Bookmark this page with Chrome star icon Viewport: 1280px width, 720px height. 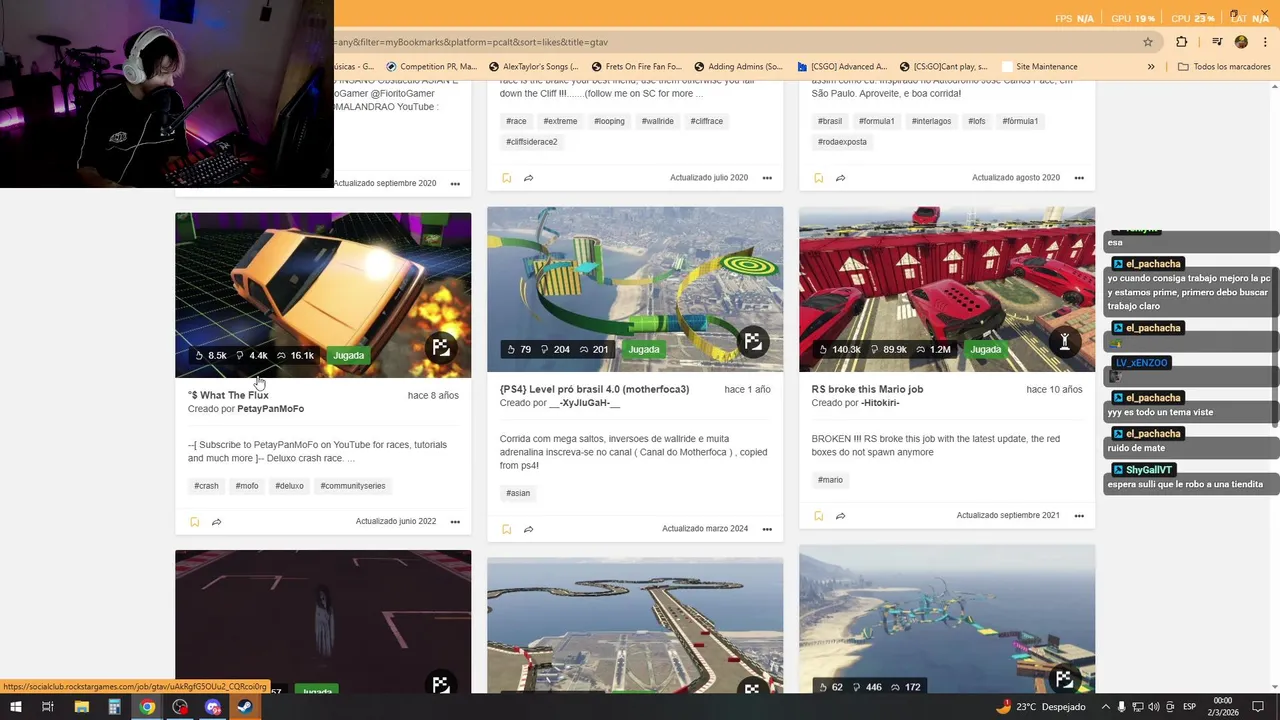pos(1148,42)
